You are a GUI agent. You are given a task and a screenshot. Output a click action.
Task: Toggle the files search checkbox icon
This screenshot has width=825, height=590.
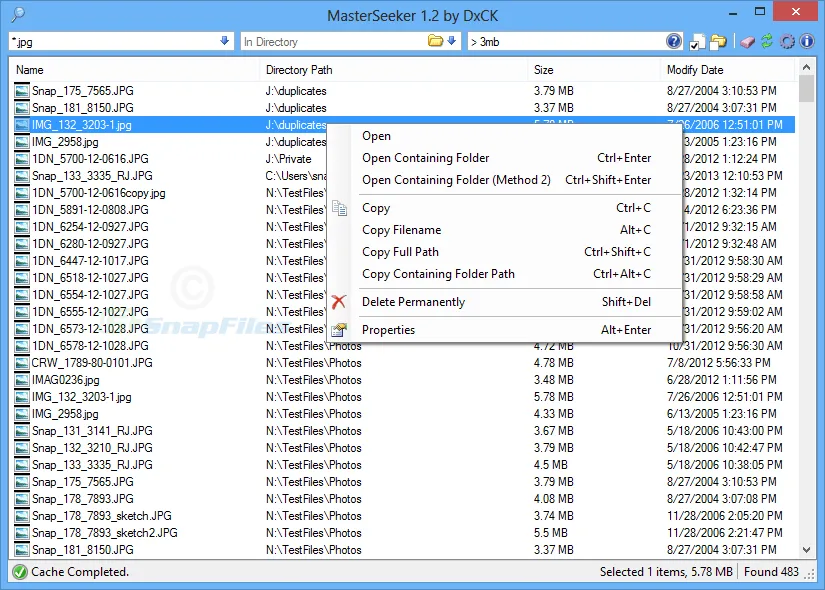tap(697, 42)
